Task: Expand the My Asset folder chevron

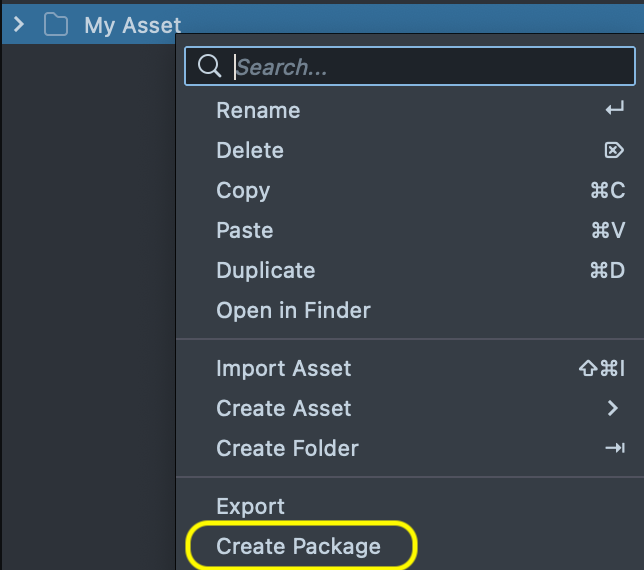Action: click(19, 25)
